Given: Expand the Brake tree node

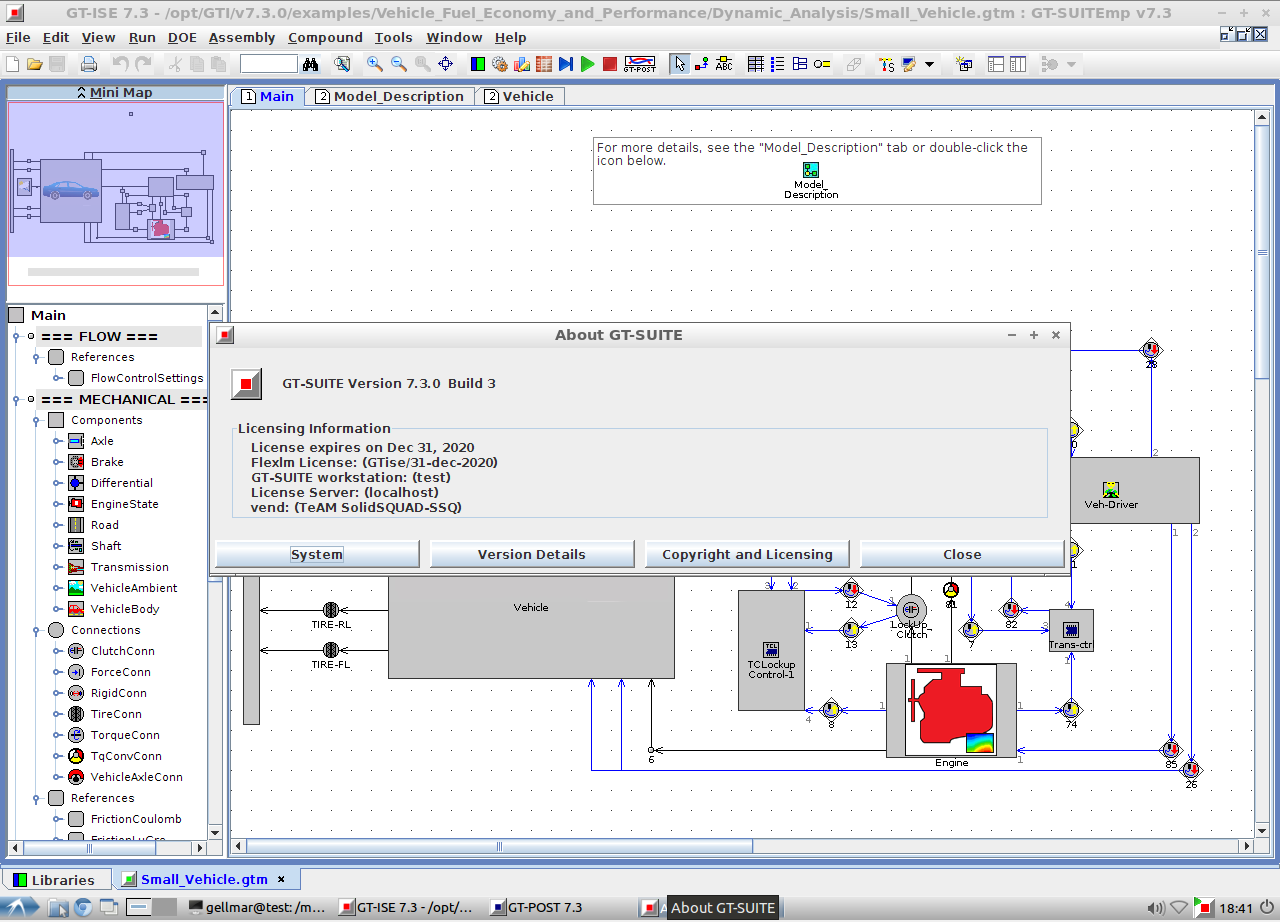Looking at the screenshot, I should [57, 462].
